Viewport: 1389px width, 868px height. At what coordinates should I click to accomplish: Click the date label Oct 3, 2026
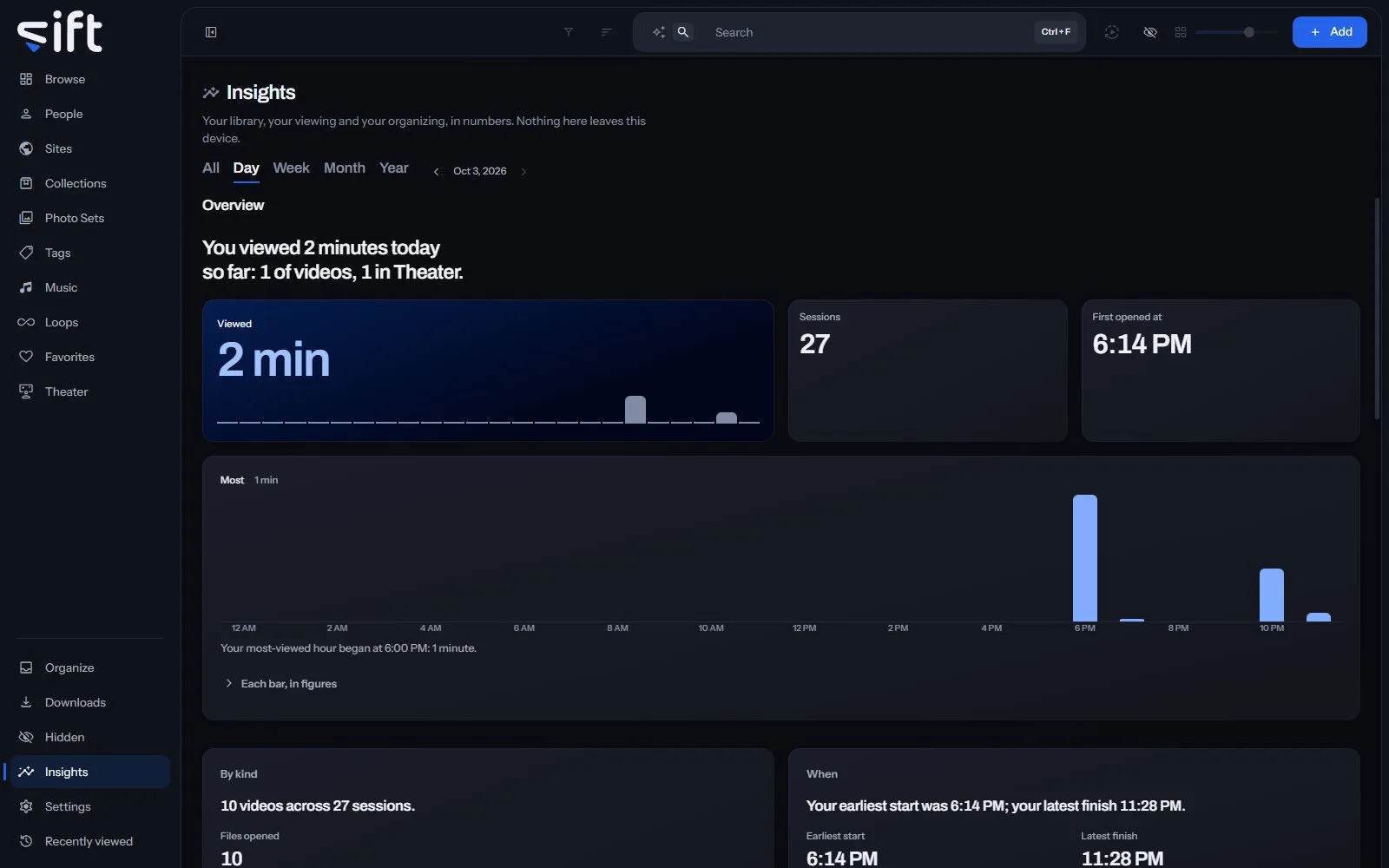click(480, 171)
